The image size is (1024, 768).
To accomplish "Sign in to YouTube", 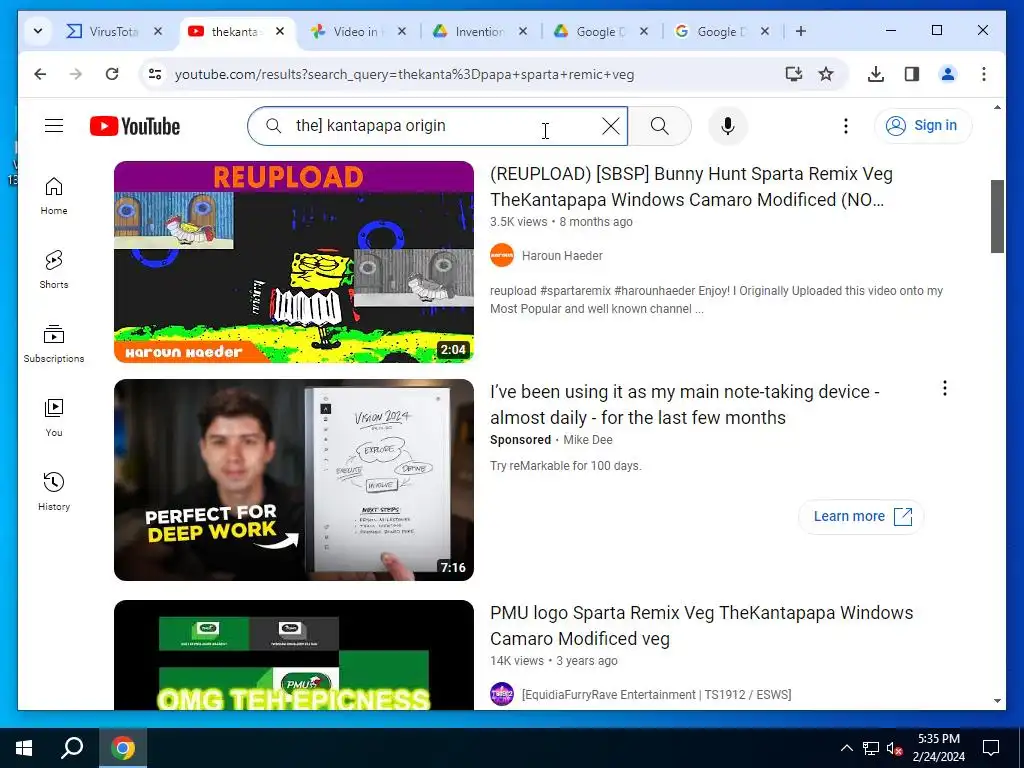I will click(922, 125).
